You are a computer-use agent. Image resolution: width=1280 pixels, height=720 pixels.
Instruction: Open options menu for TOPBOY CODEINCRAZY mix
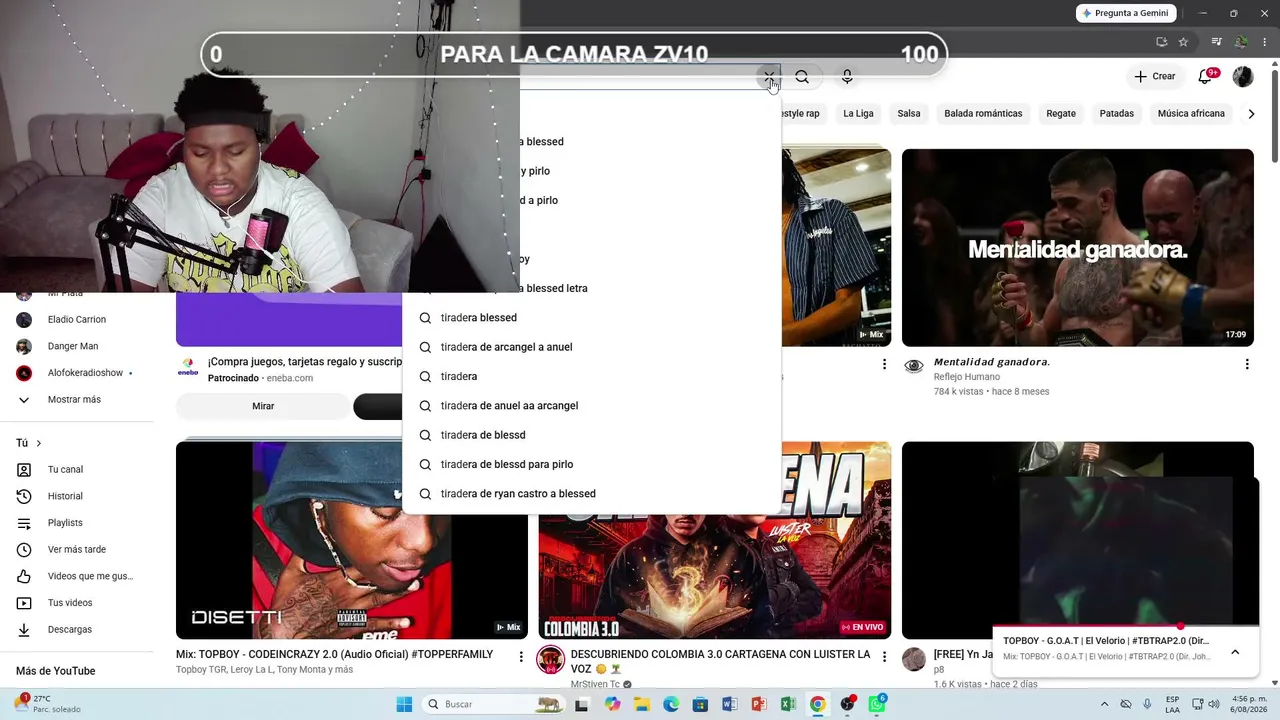tap(521, 657)
